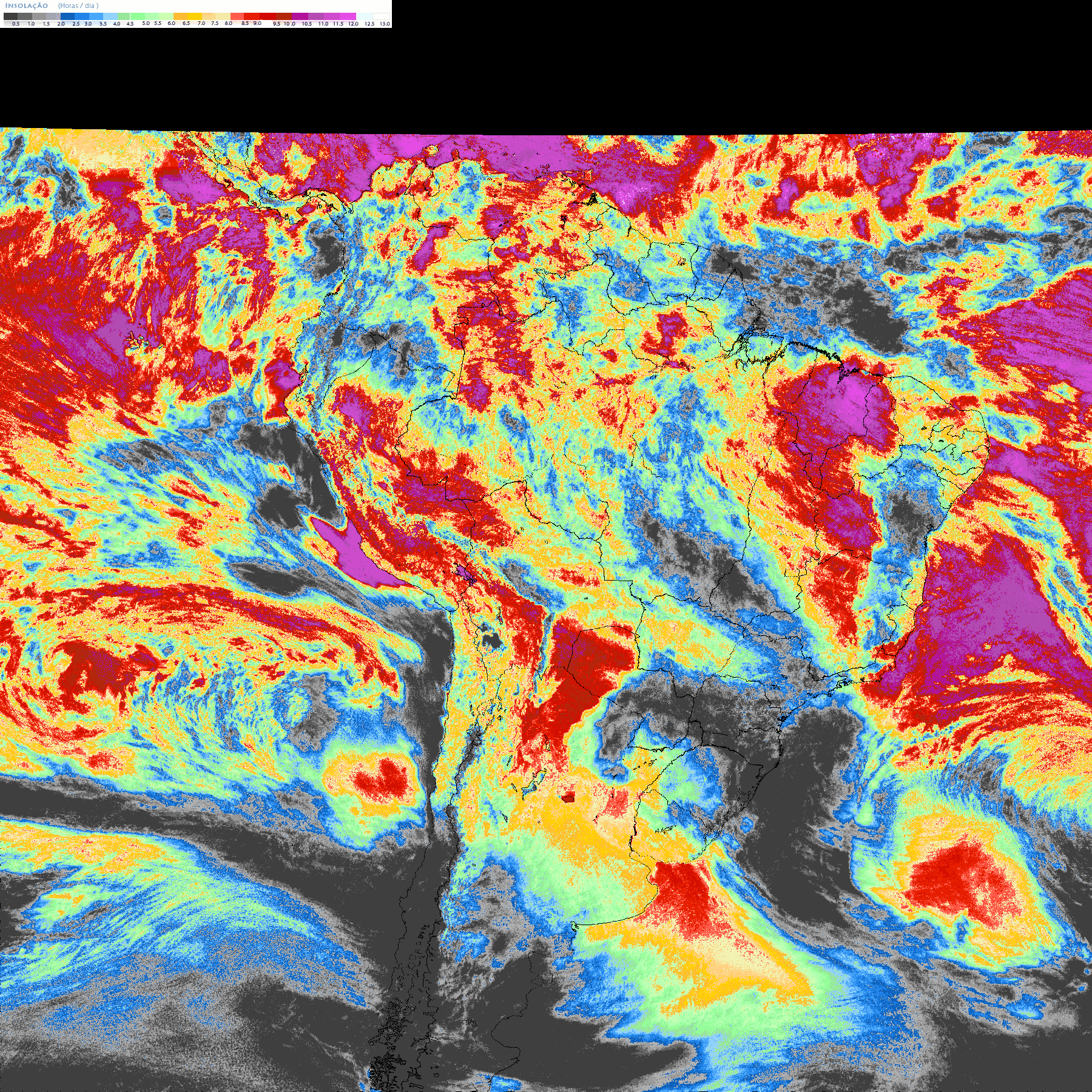This screenshot has width=1092, height=1092.
Task: Click the '(Horas / dia)' unit label
Action: tap(78, 6)
